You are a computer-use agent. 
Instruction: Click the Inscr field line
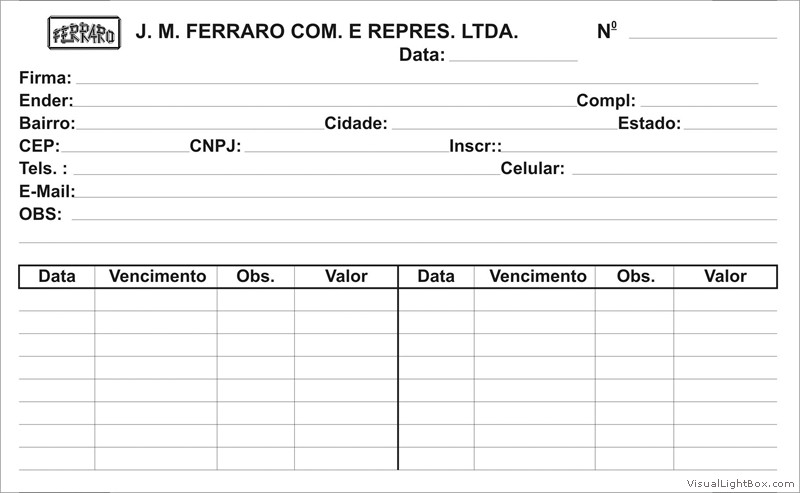[x=640, y=145]
